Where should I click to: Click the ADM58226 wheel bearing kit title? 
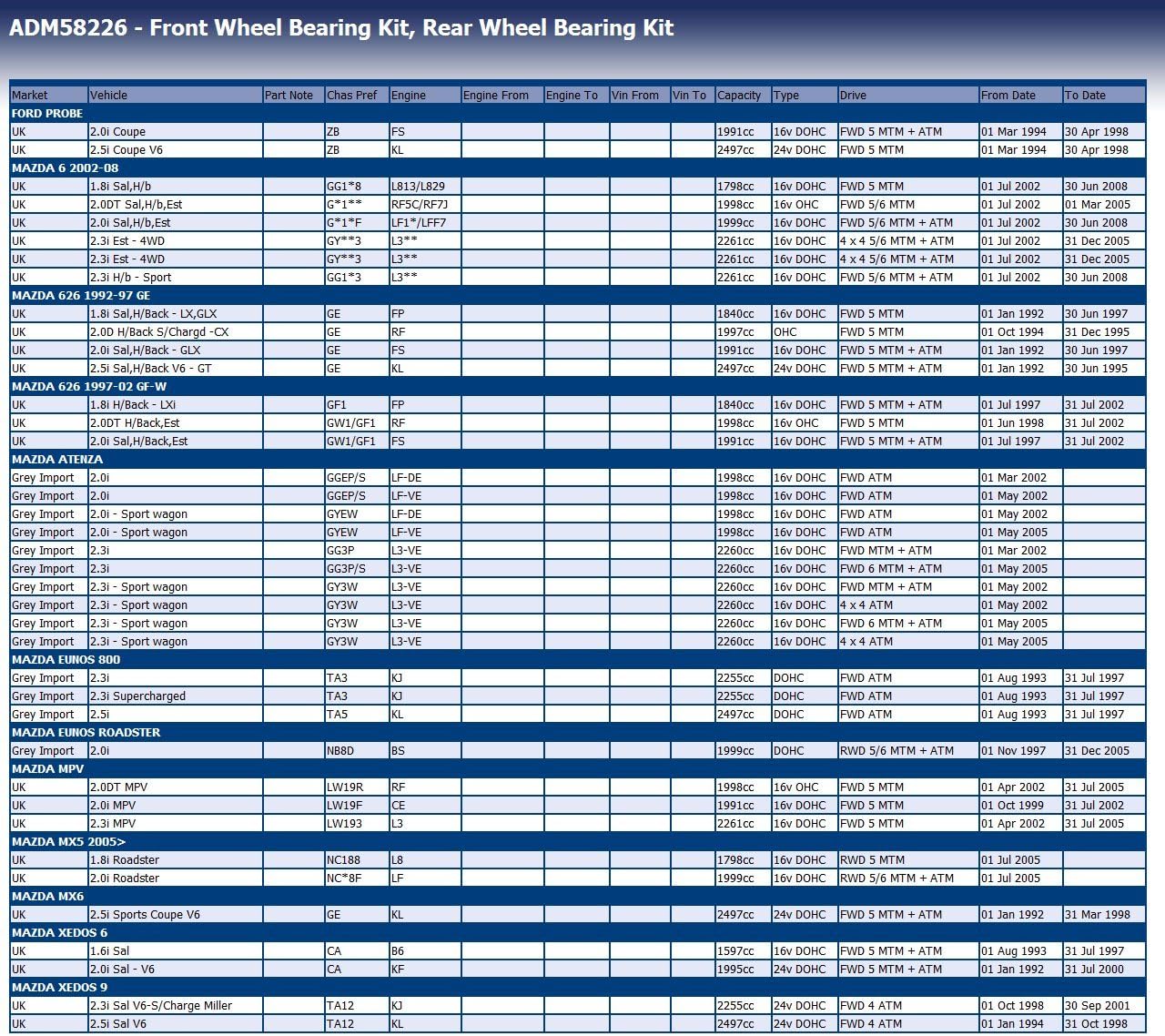[341, 27]
